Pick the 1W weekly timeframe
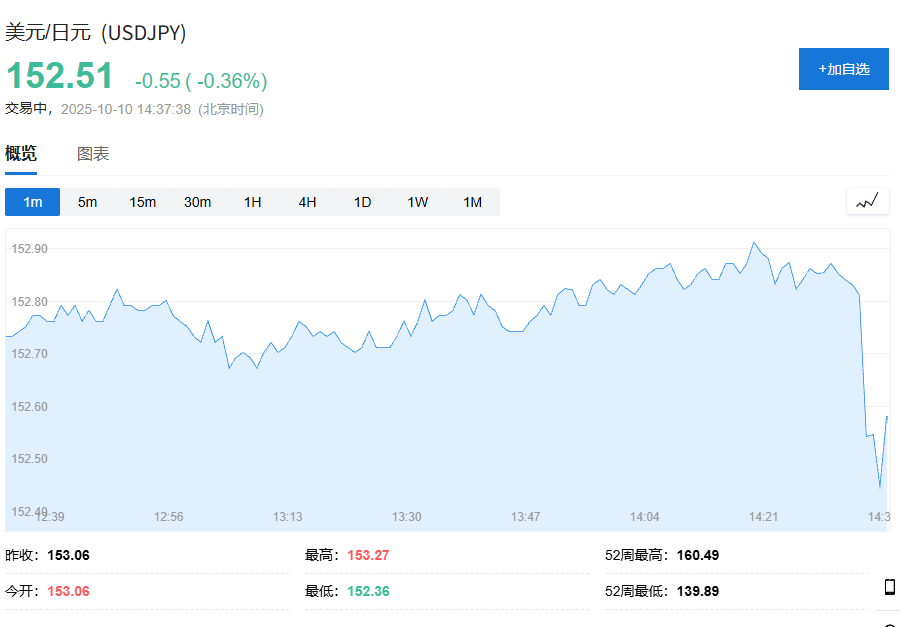900x627 pixels. 417,202
